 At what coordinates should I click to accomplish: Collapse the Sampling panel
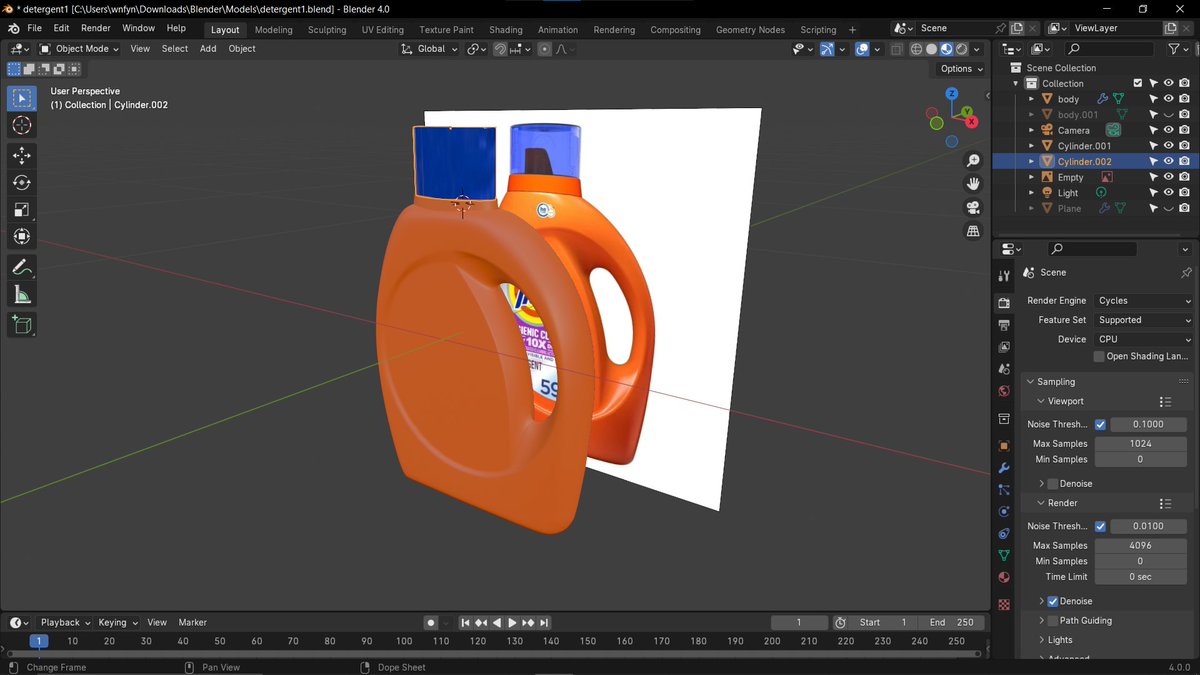click(x=1056, y=381)
